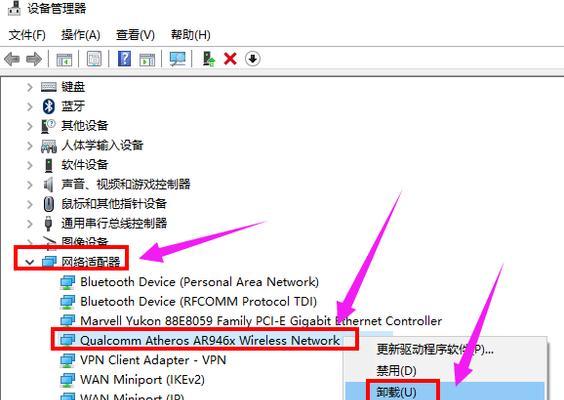Open the 操作(A) menu
The image size is (564, 400).
pyautogui.click(x=81, y=35)
